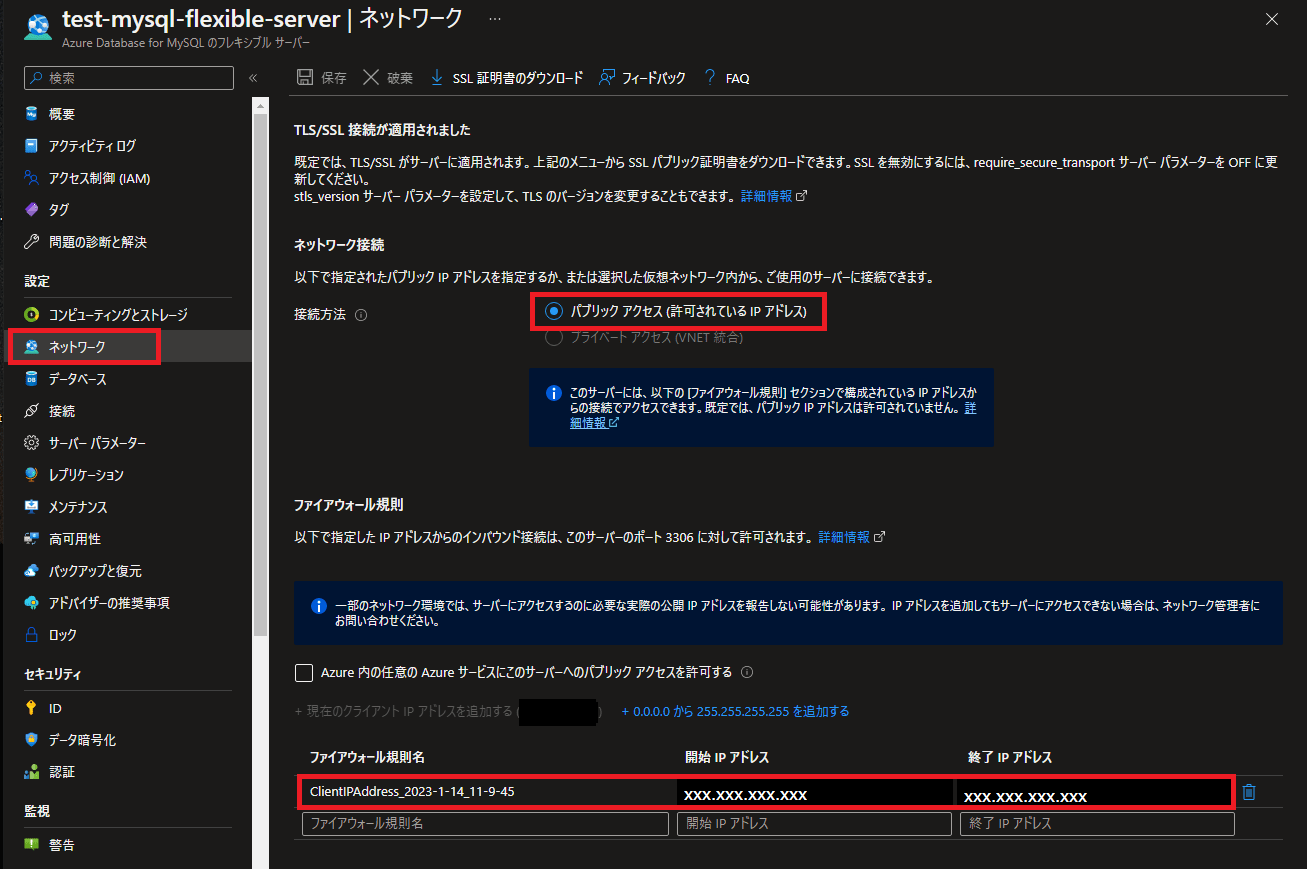The image size is (1307, 869).
Task: Select プライベート アクセス (VNET 統合) radio
Action: point(553,338)
